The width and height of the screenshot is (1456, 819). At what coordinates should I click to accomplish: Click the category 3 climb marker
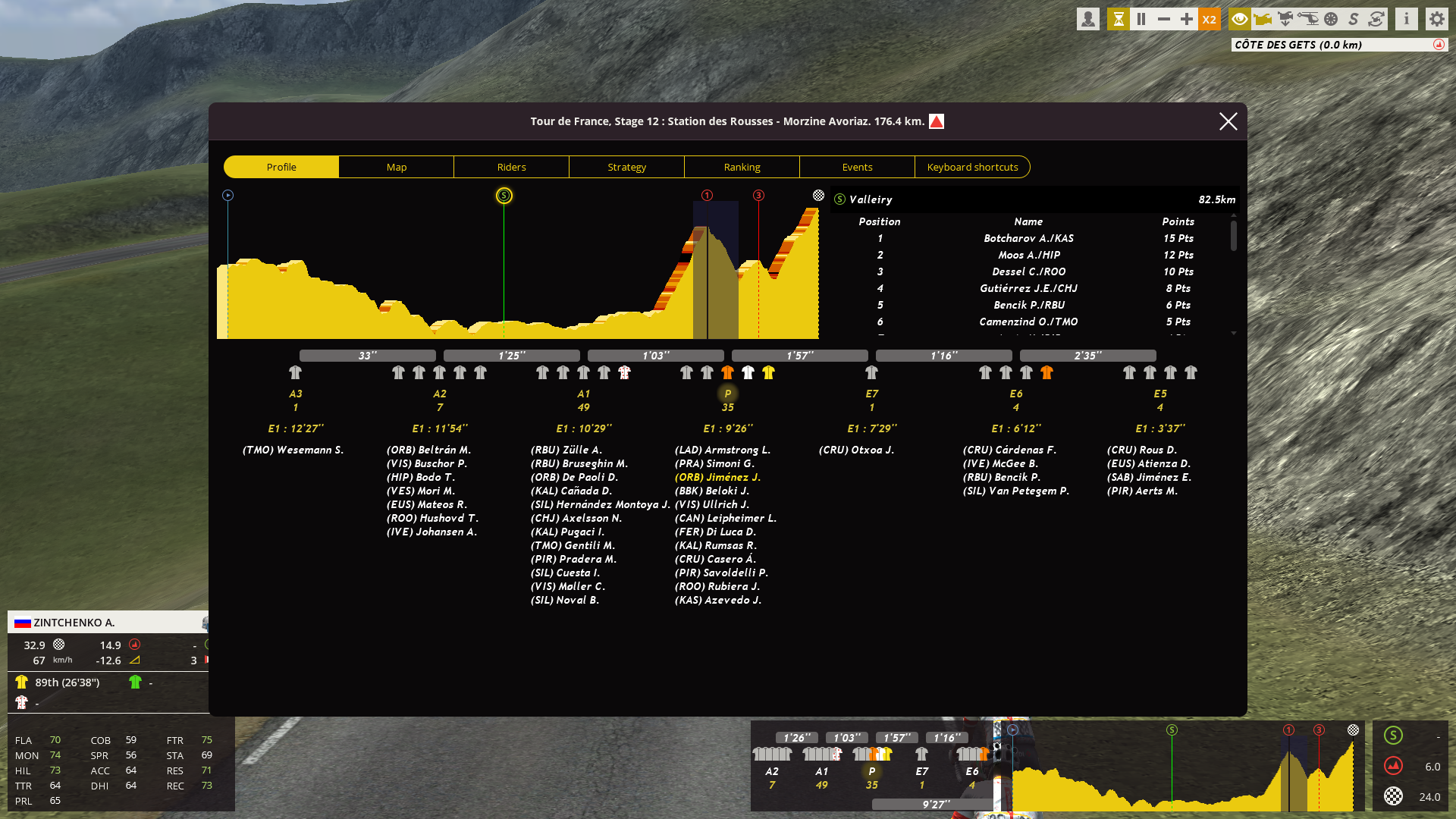click(758, 196)
